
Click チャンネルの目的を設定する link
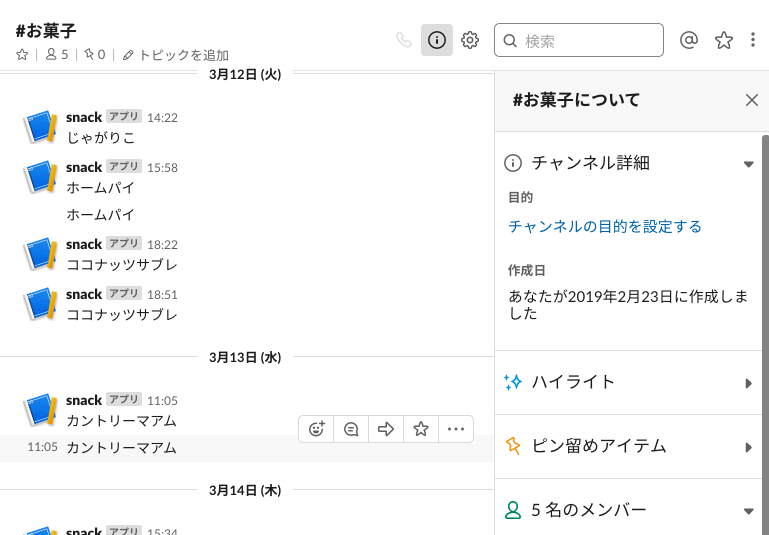[x=605, y=227]
